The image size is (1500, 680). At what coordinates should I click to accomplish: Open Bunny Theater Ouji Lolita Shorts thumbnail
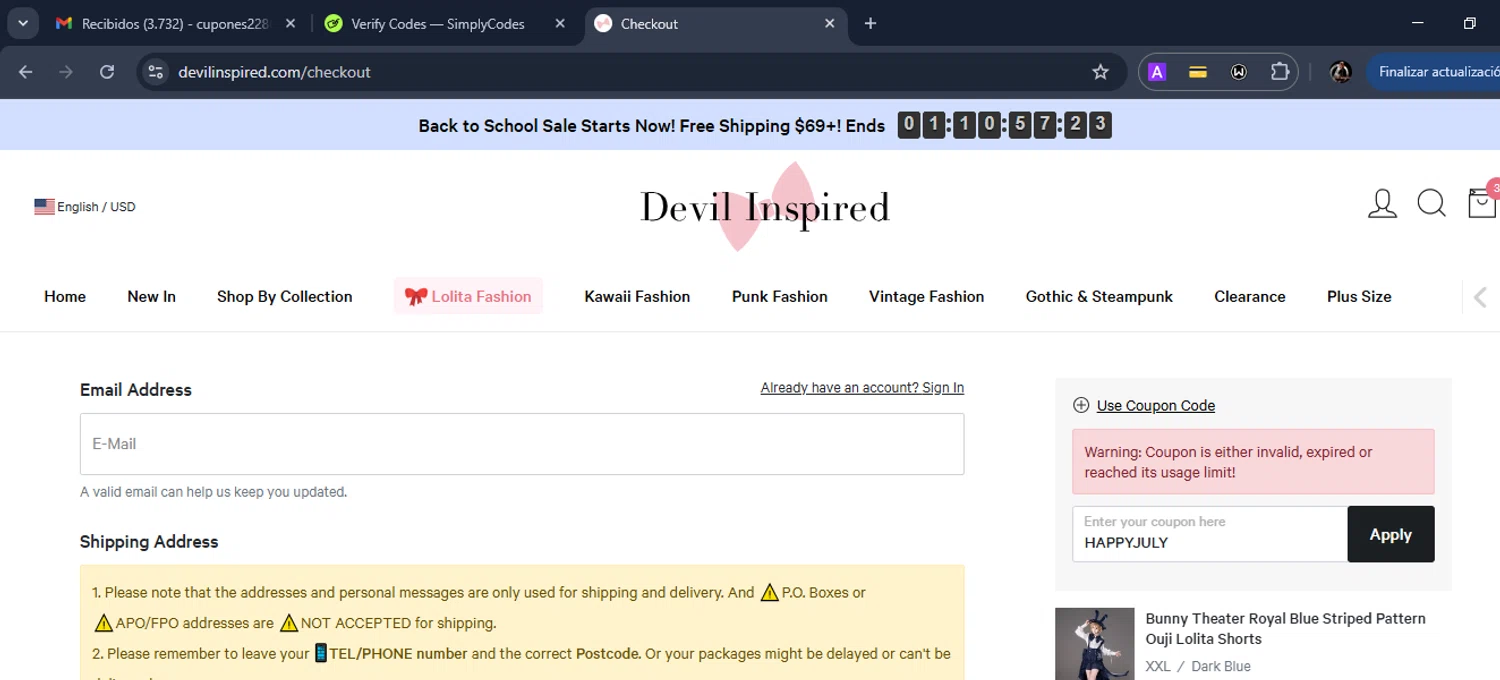(x=1095, y=644)
